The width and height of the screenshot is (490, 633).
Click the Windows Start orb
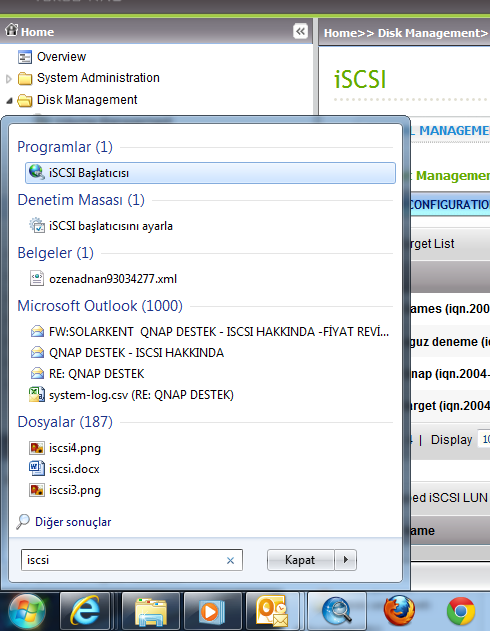point(27,612)
